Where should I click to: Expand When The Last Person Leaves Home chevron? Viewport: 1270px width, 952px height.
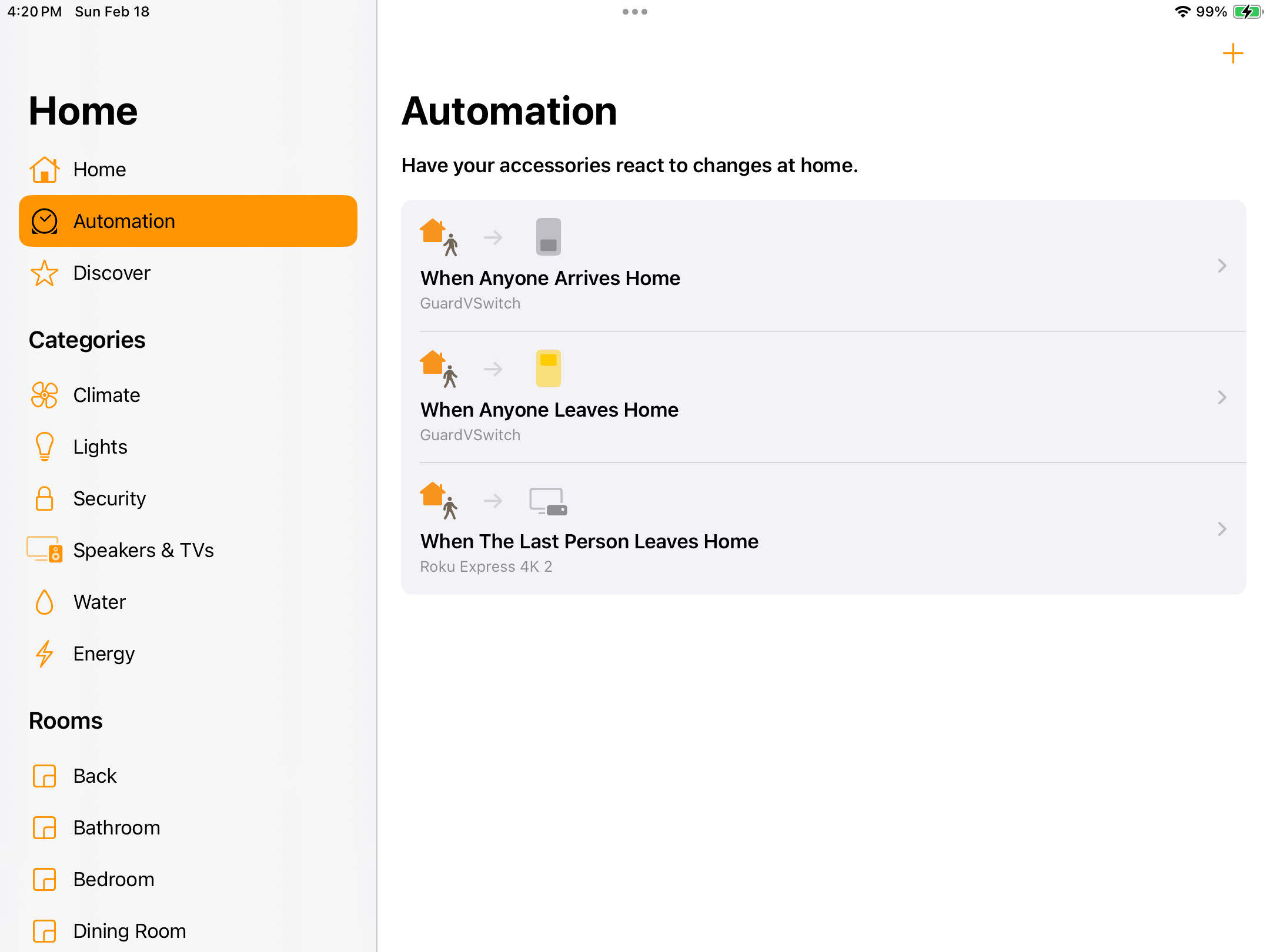(x=1222, y=529)
